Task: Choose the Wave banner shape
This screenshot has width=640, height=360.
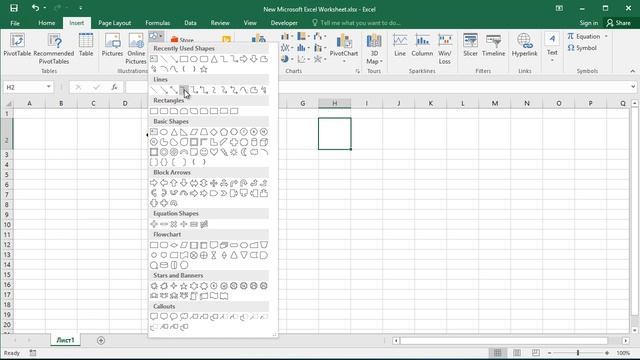Action: 214,296
